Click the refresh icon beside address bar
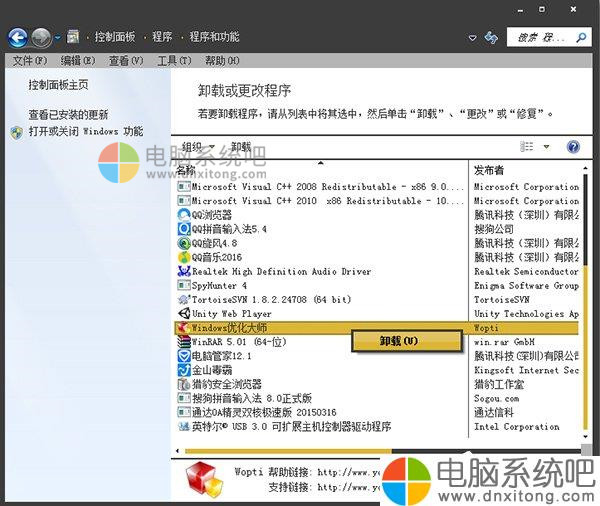600x506 pixels. click(x=491, y=38)
